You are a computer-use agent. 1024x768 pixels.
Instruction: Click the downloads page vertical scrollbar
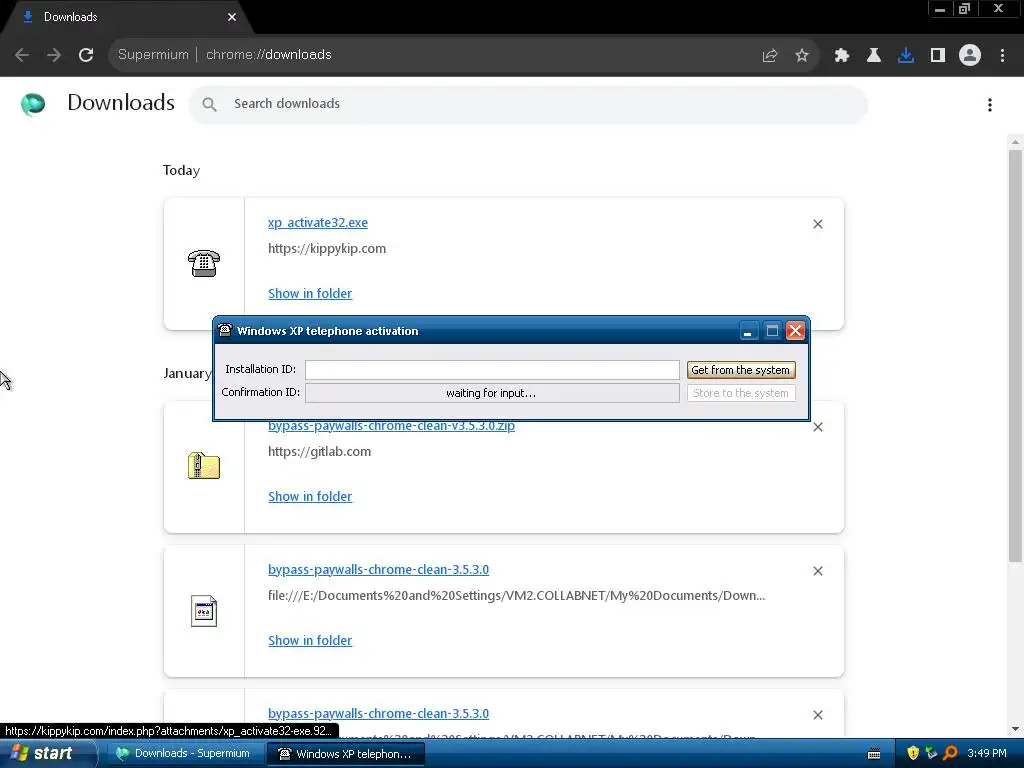point(1016,356)
